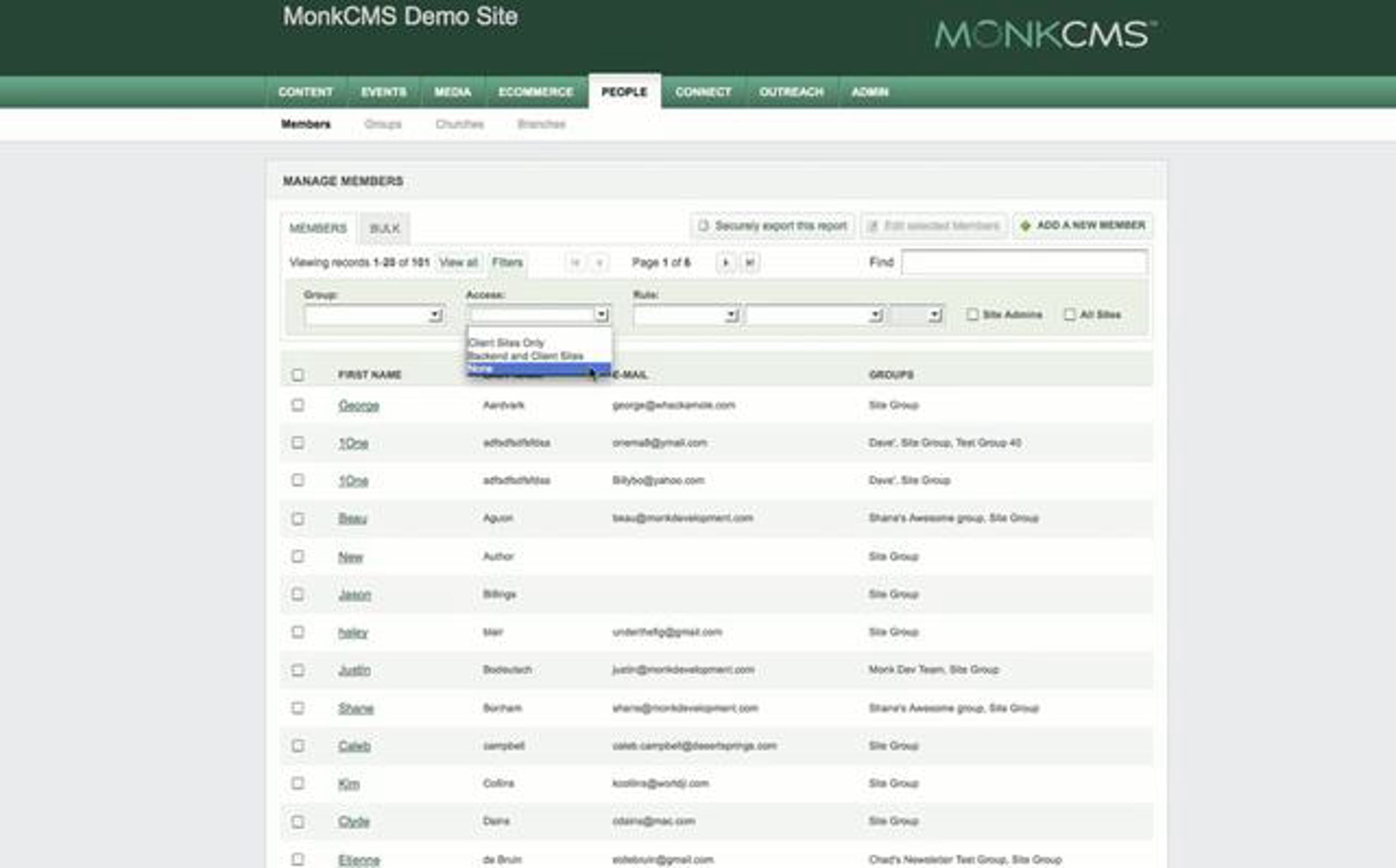Click Securely export this report

pos(773,226)
